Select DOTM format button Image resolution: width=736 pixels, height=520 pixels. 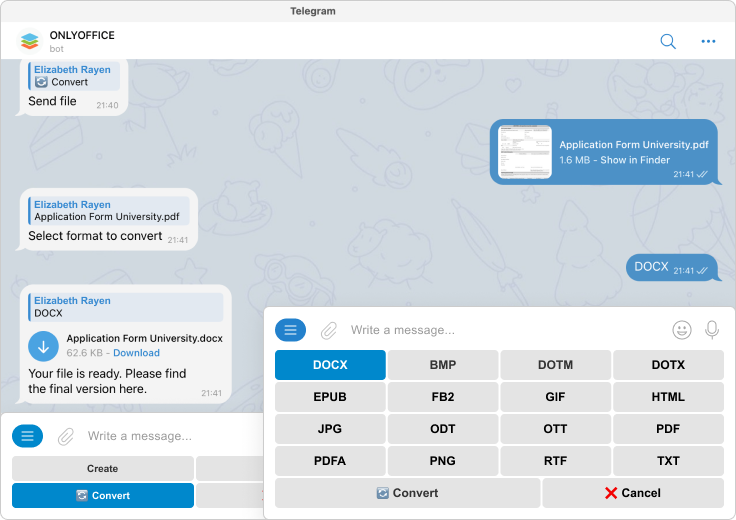click(555, 365)
